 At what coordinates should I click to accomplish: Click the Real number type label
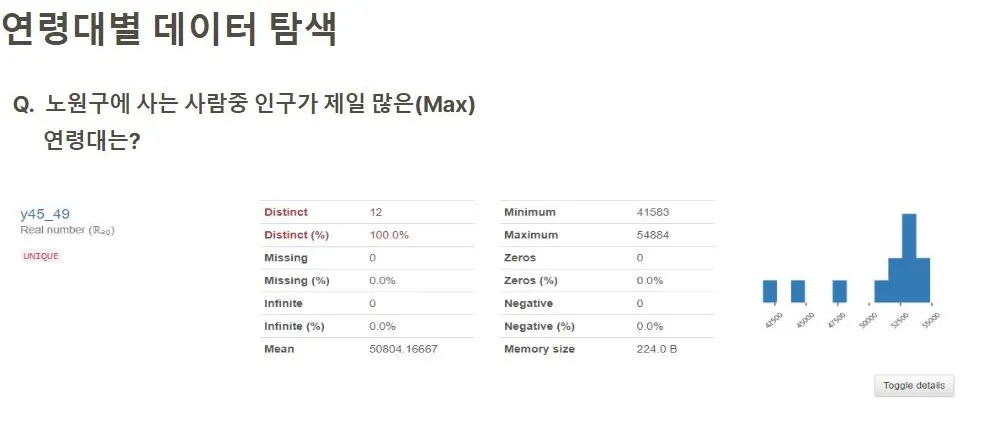[x=68, y=230]
